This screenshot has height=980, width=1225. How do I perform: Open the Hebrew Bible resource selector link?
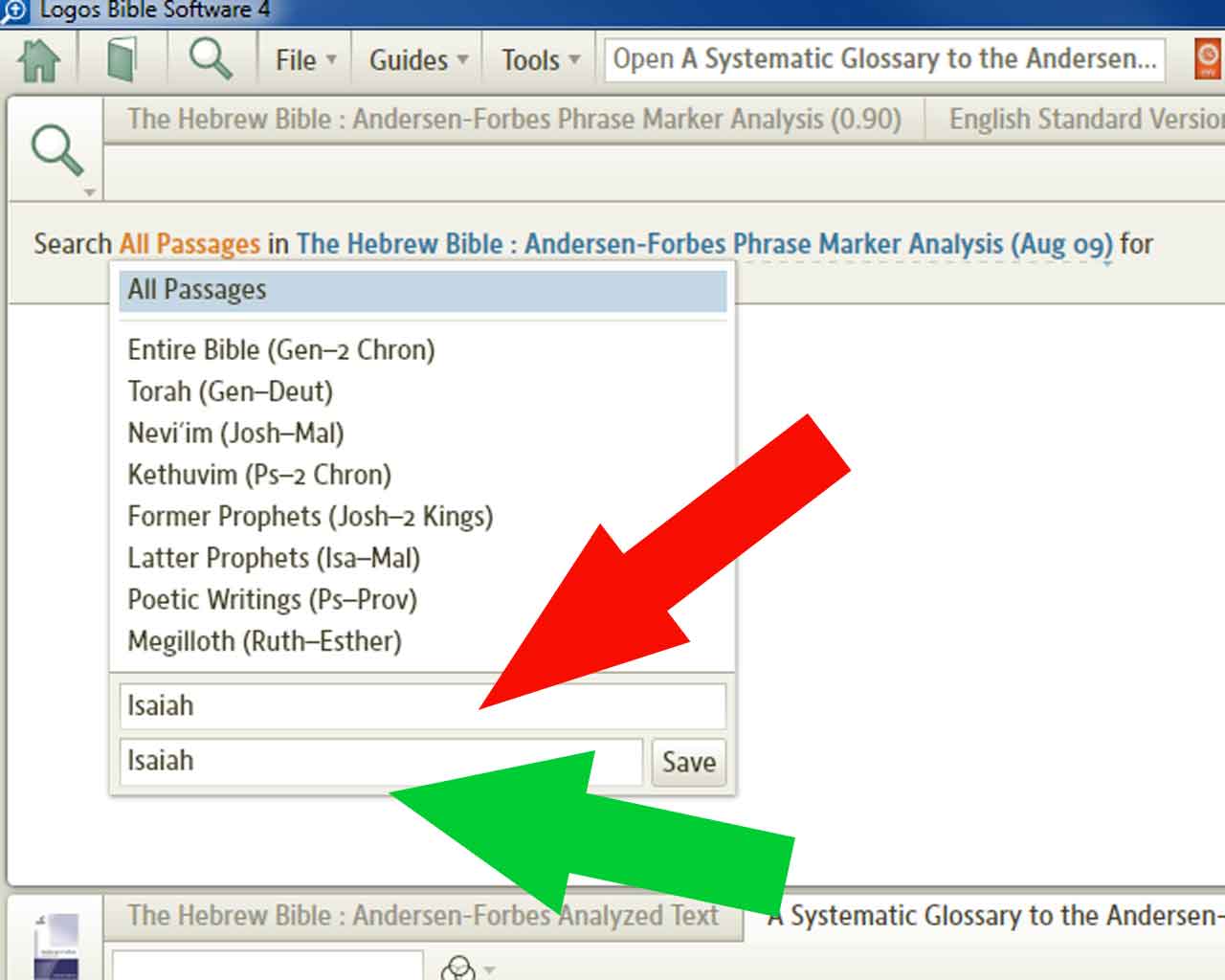point(704,244)
